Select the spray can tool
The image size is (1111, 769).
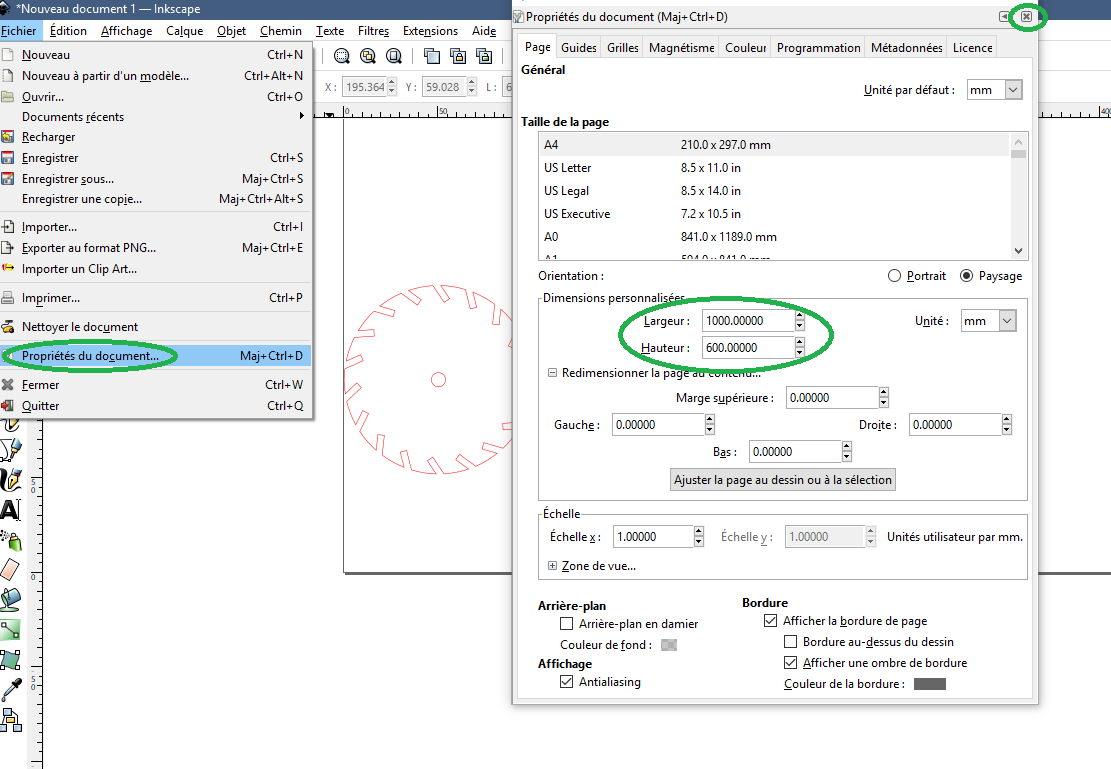click(11, 540)
